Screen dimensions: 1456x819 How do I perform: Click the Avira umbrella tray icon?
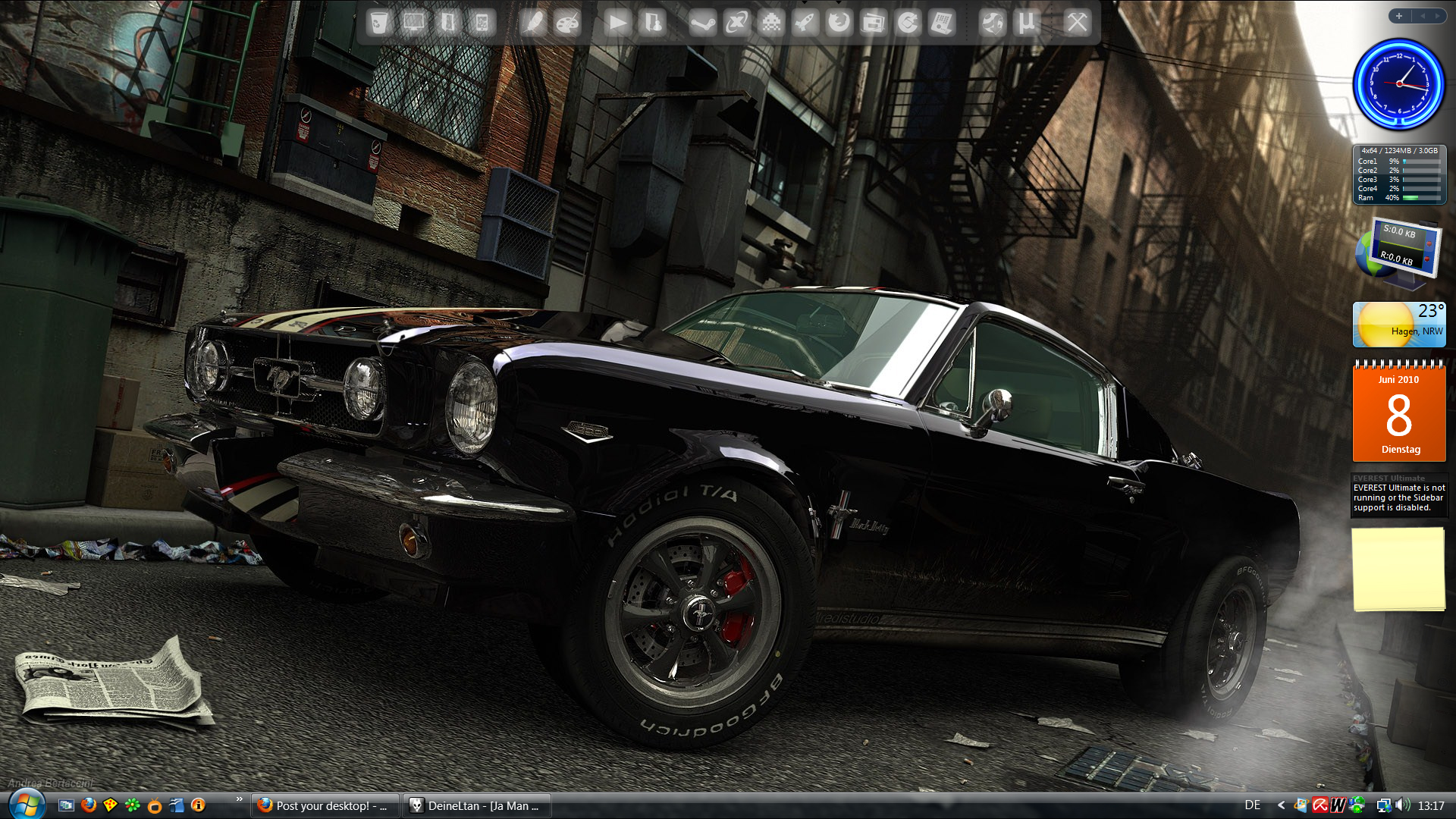coord(1320,805)
